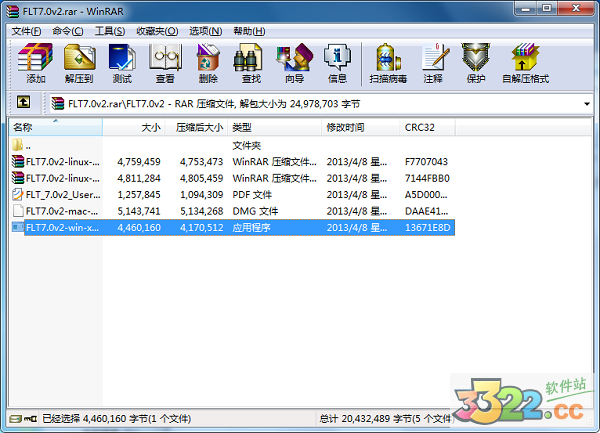
Task: Click the key icon in status bar
Action: pyautogui.click(x=30, y=419)
